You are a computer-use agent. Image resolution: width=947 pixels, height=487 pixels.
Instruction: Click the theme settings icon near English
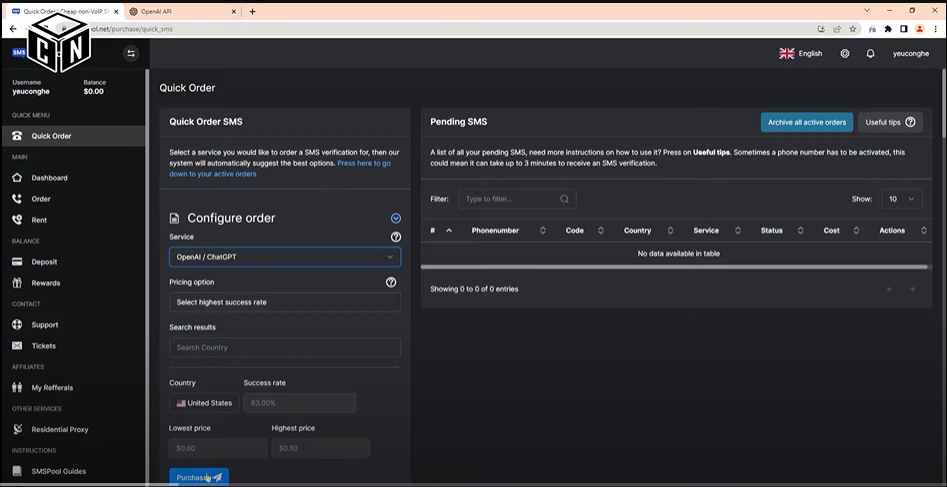point(845,54)
